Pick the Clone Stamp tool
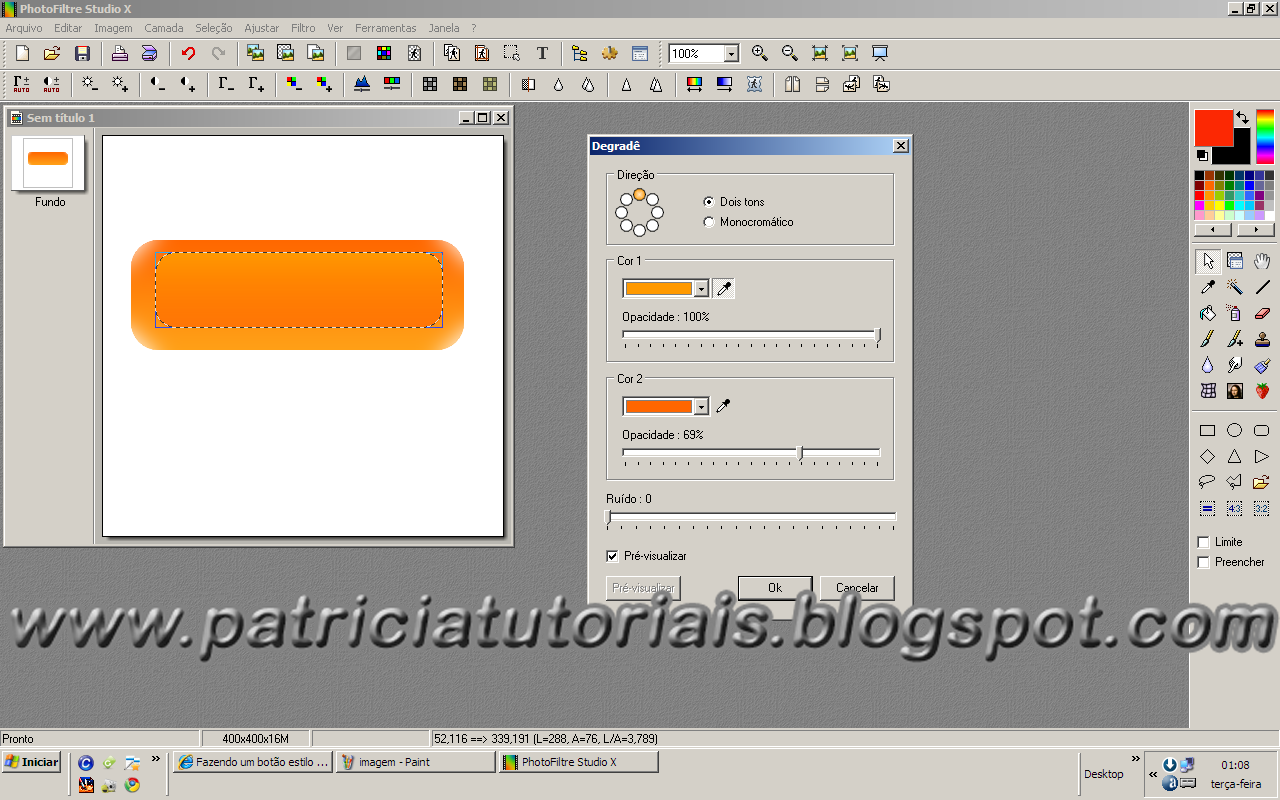Screen dimensions: 1280x800 [x=1262, y=339]
